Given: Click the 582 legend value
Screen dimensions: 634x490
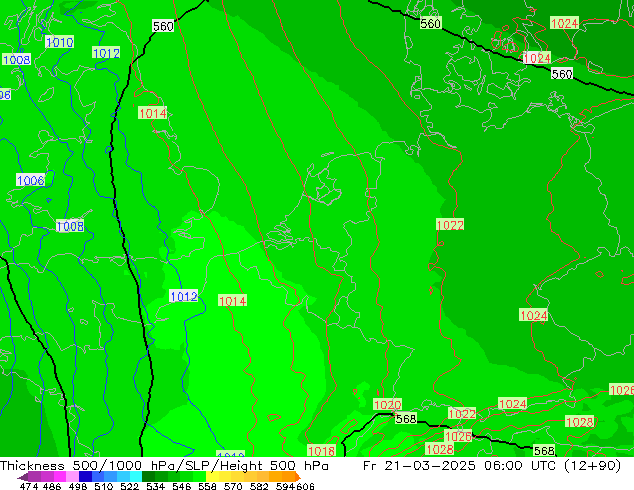Looking at the screenshot, I should 259,486.
